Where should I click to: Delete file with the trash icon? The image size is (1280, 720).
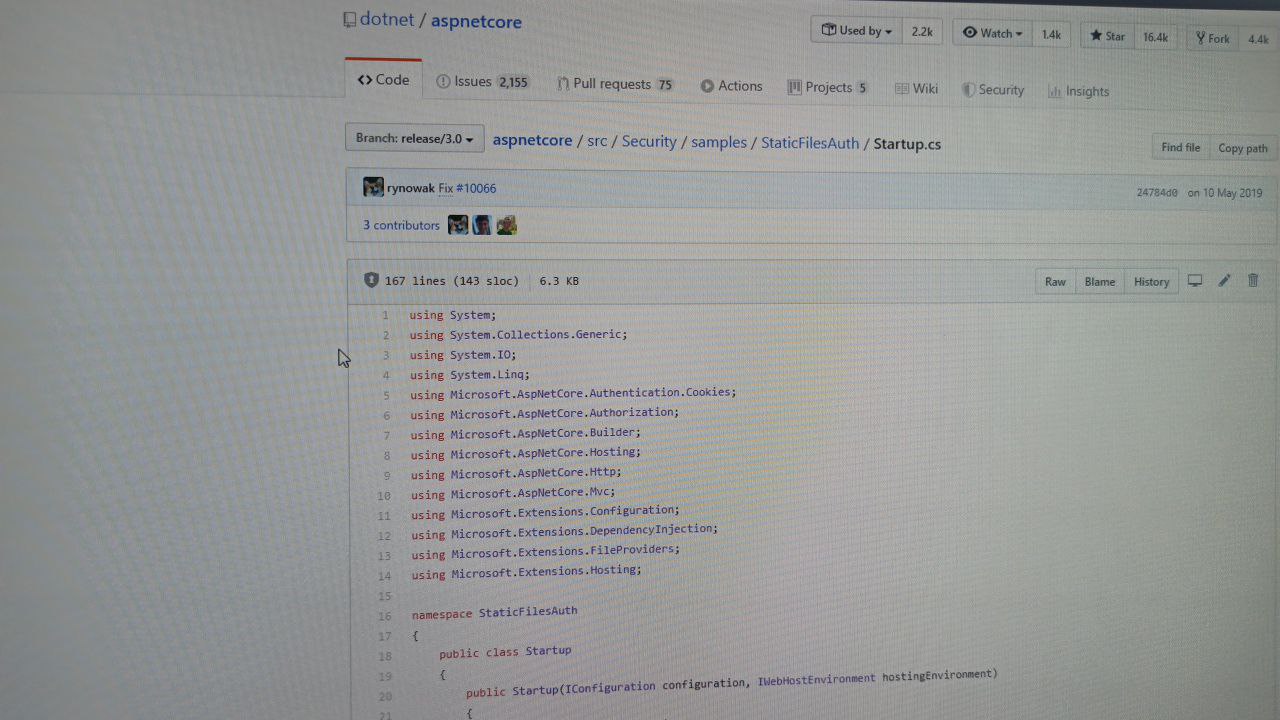pyautogui.click(x=1253, y=281)
